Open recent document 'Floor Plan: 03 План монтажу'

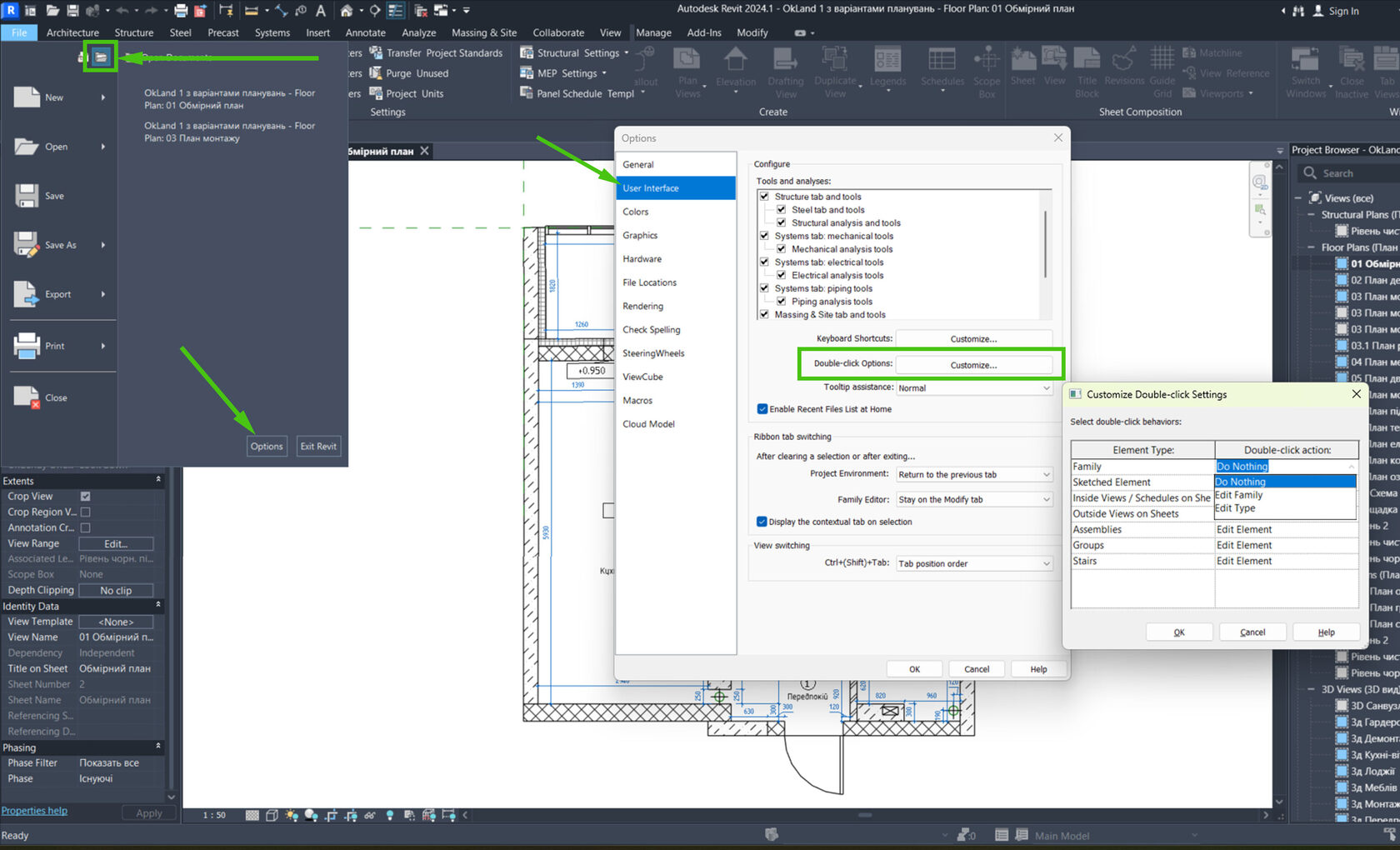(x=229, y=132)
